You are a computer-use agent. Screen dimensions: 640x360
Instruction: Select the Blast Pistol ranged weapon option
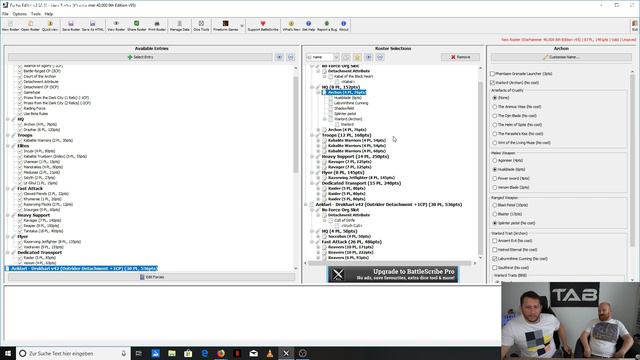click(495, 205)
